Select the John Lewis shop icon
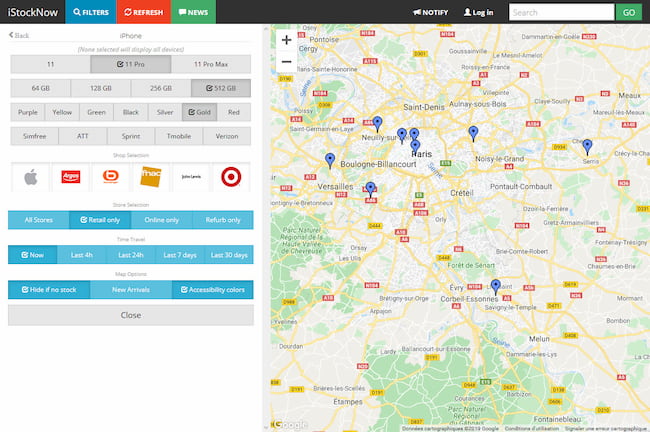The height and width of the screenshot is (432, 650). click(x=191, y=177)
